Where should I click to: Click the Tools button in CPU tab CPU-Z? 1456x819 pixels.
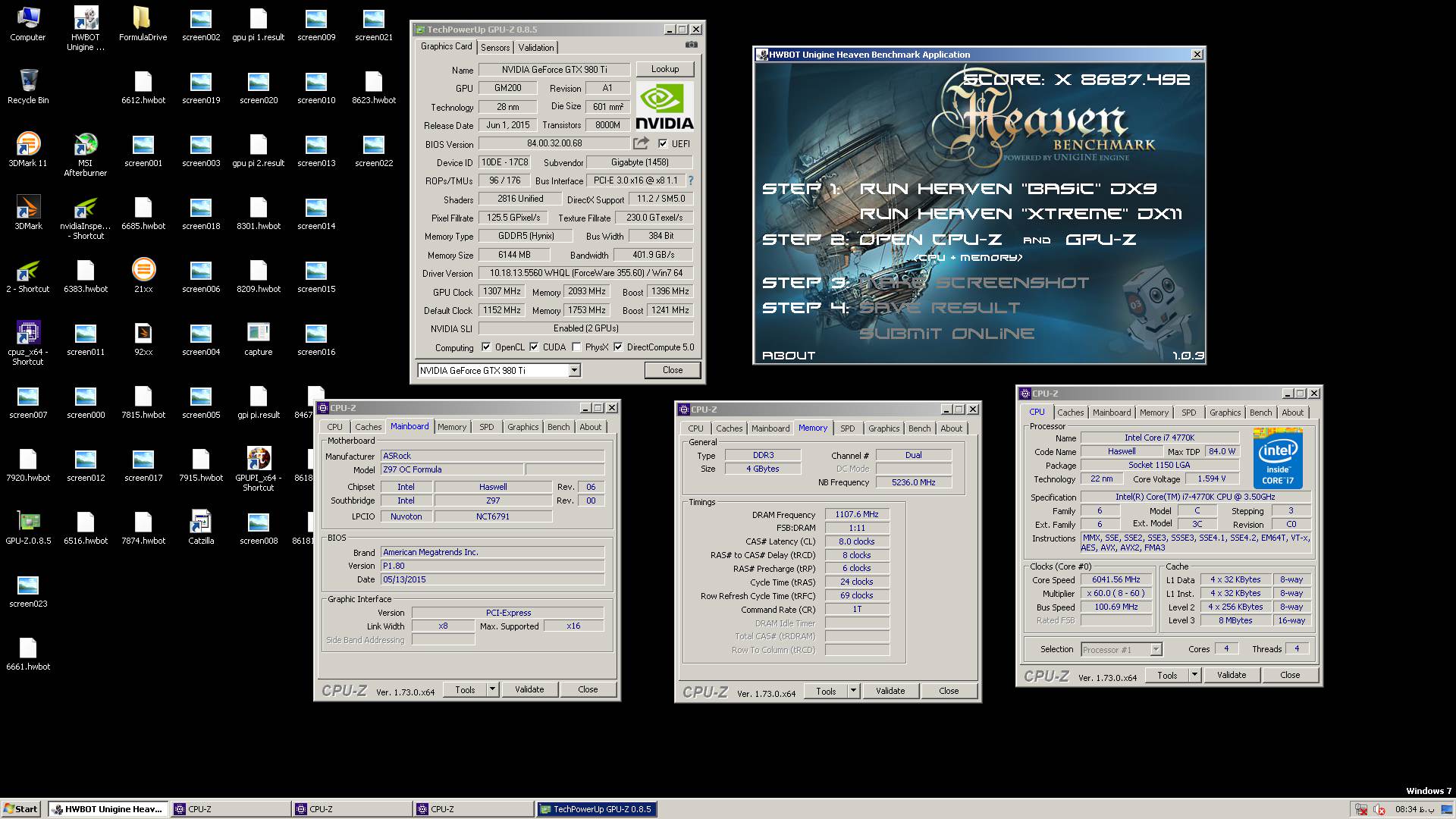tap(1167, 675)
